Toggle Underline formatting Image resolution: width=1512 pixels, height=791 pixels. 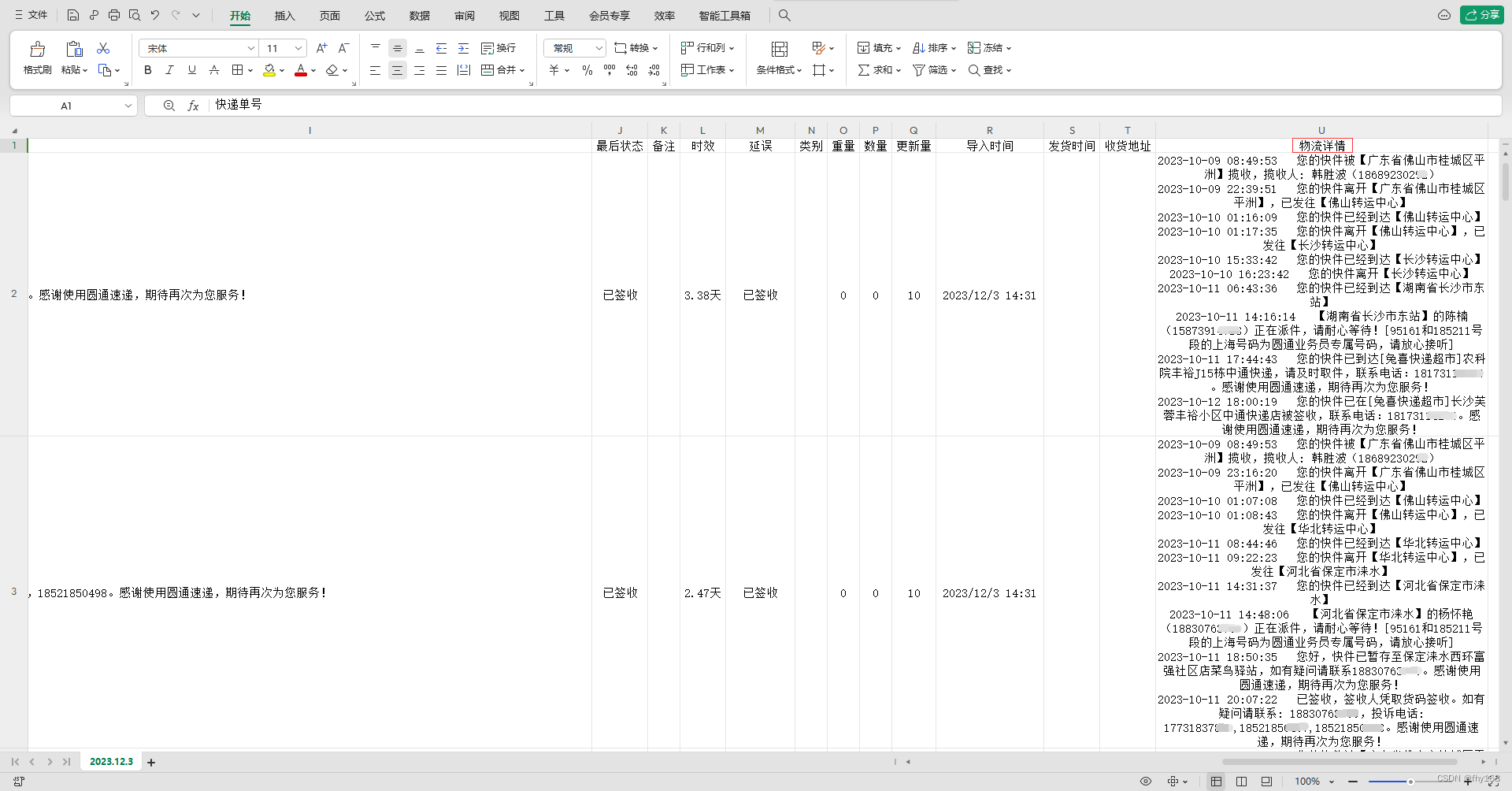point(191,70)
